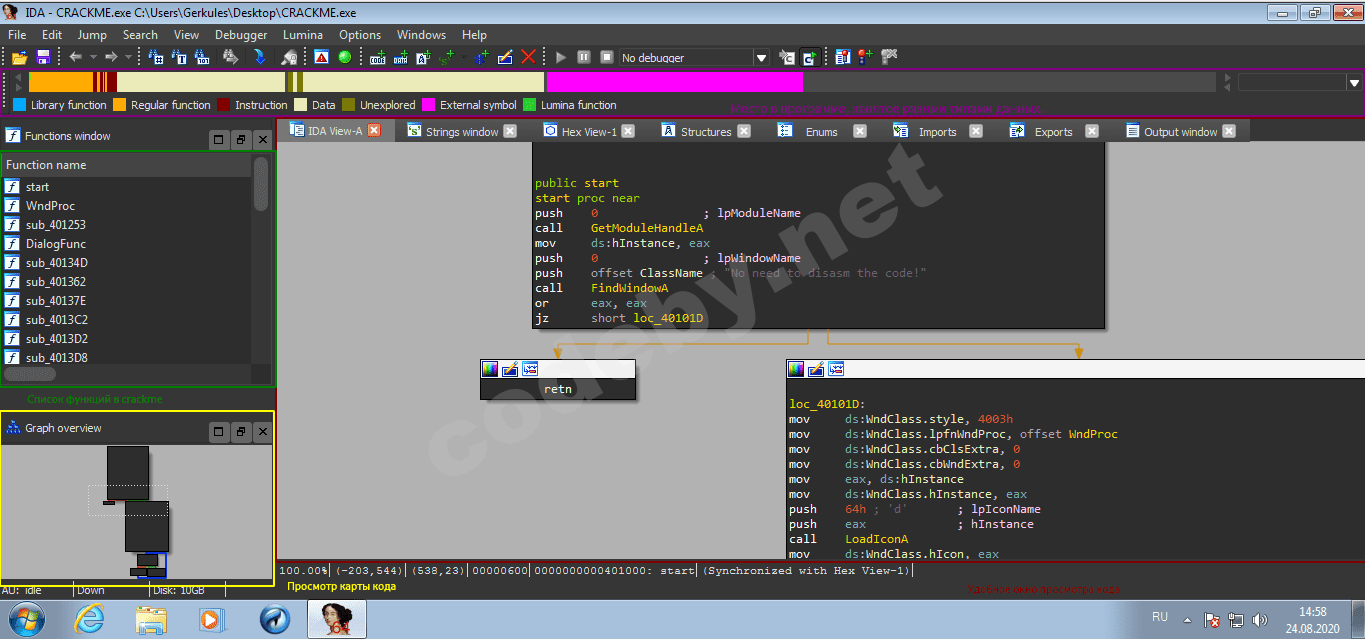Open Internet Explorer from the taskbar

point(90,620)
